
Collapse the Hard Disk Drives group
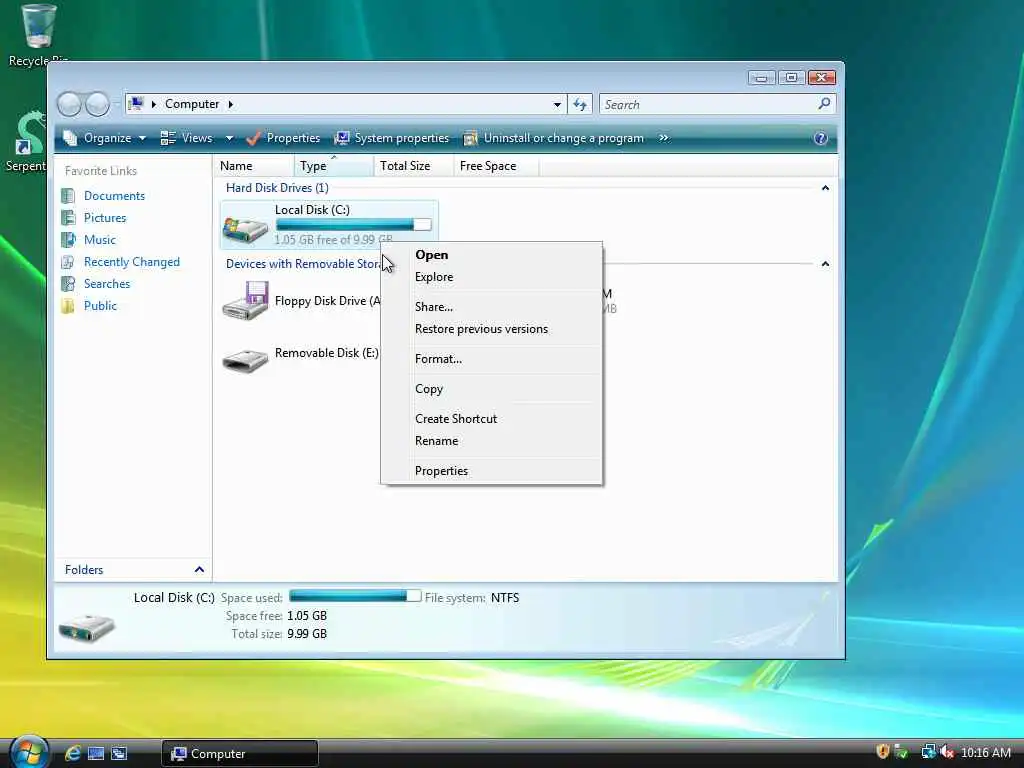[x=825, y=188]
